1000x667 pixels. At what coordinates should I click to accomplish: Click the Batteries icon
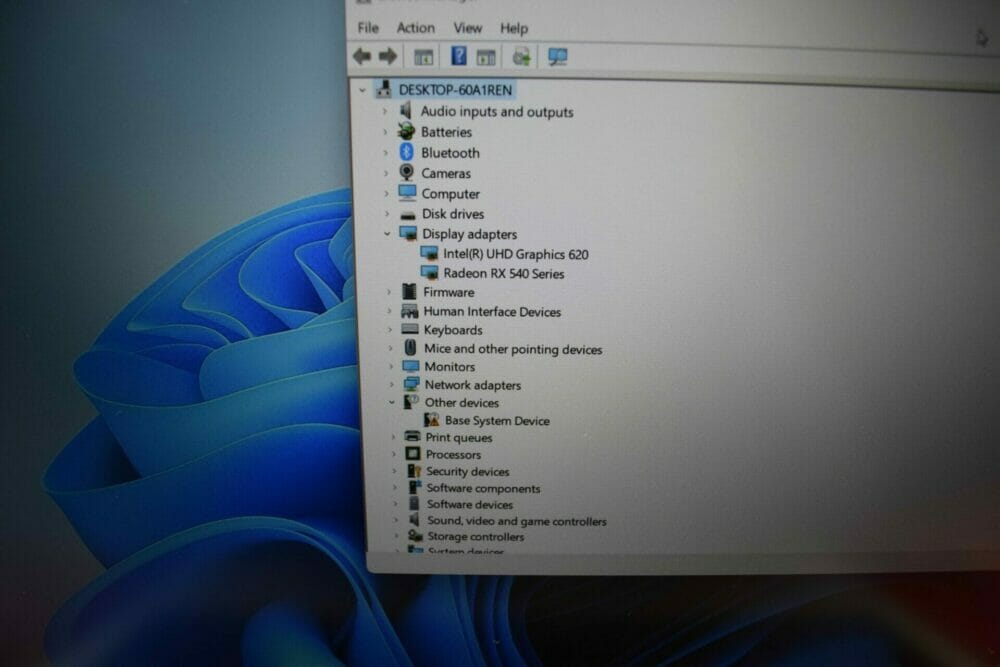(406, 131)
